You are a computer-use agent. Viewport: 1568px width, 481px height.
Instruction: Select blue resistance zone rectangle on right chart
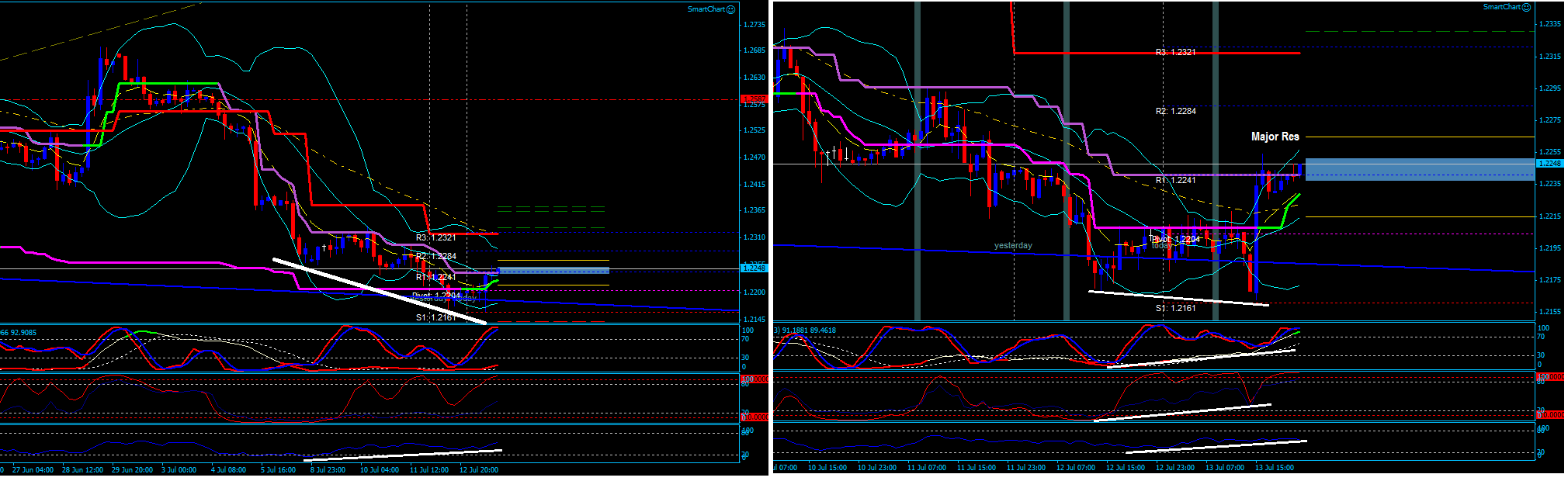point(1420,169)
